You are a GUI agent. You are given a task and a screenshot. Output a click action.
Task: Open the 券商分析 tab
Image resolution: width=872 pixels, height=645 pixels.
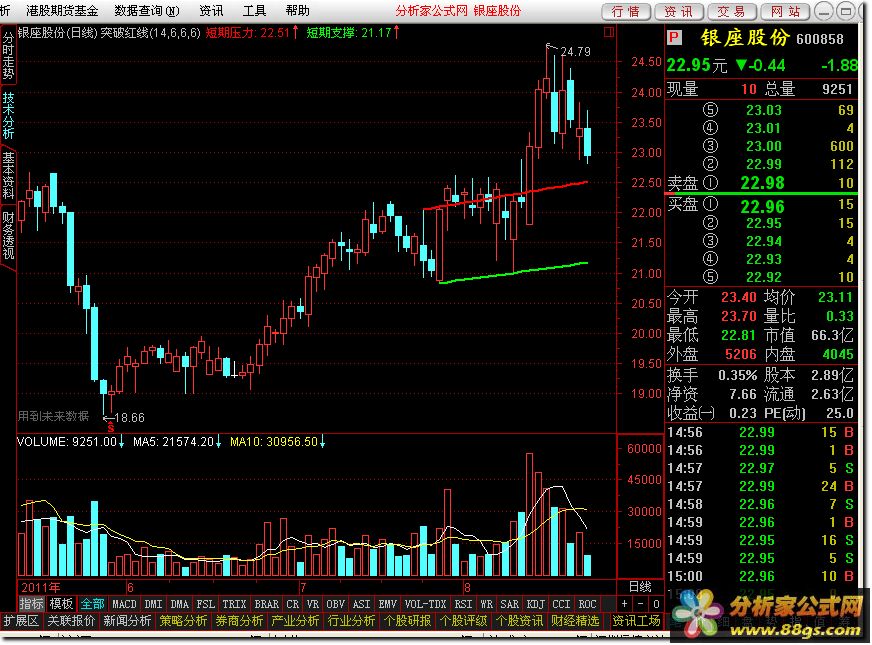240,621
